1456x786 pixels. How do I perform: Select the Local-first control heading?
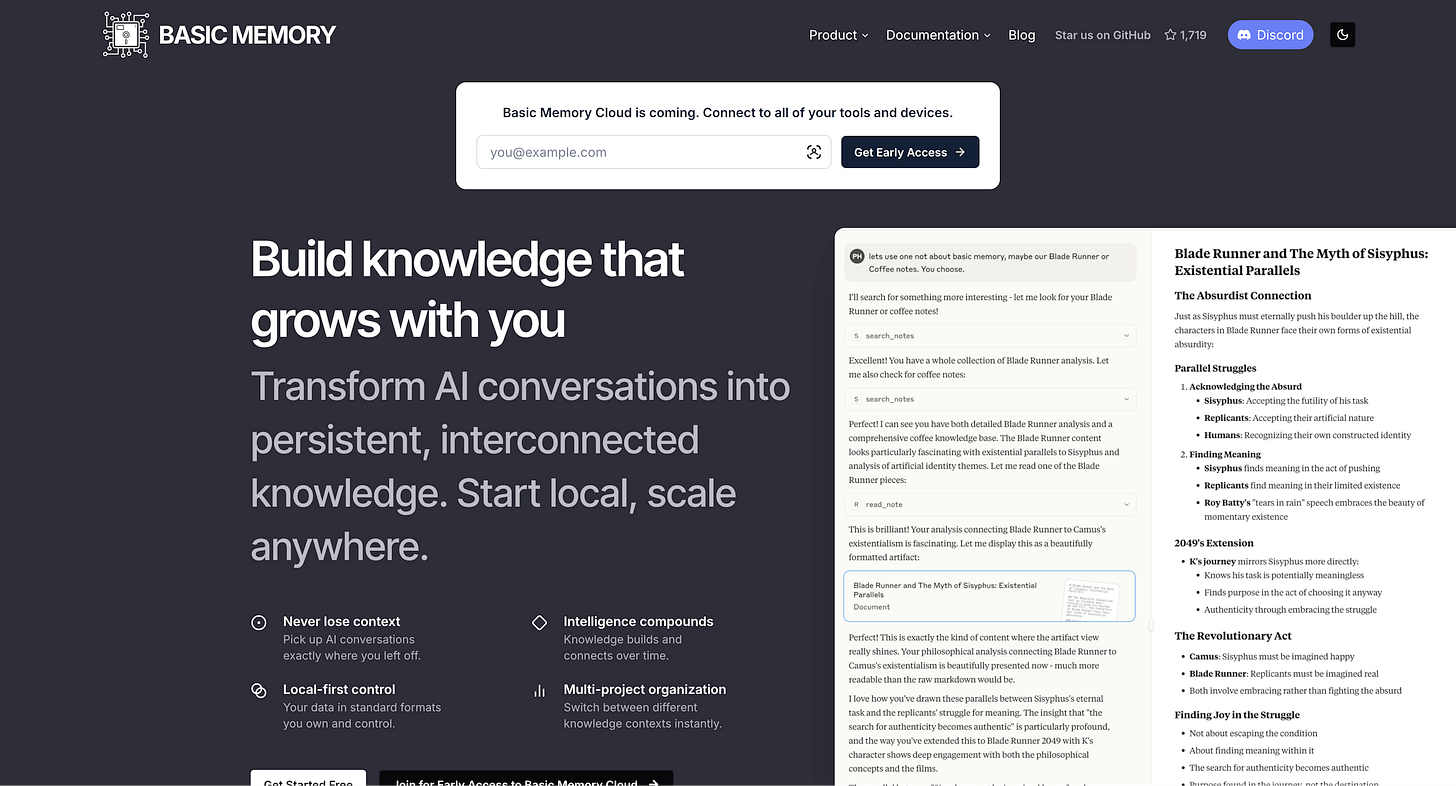pyautogui.click(x=339, y=689)
